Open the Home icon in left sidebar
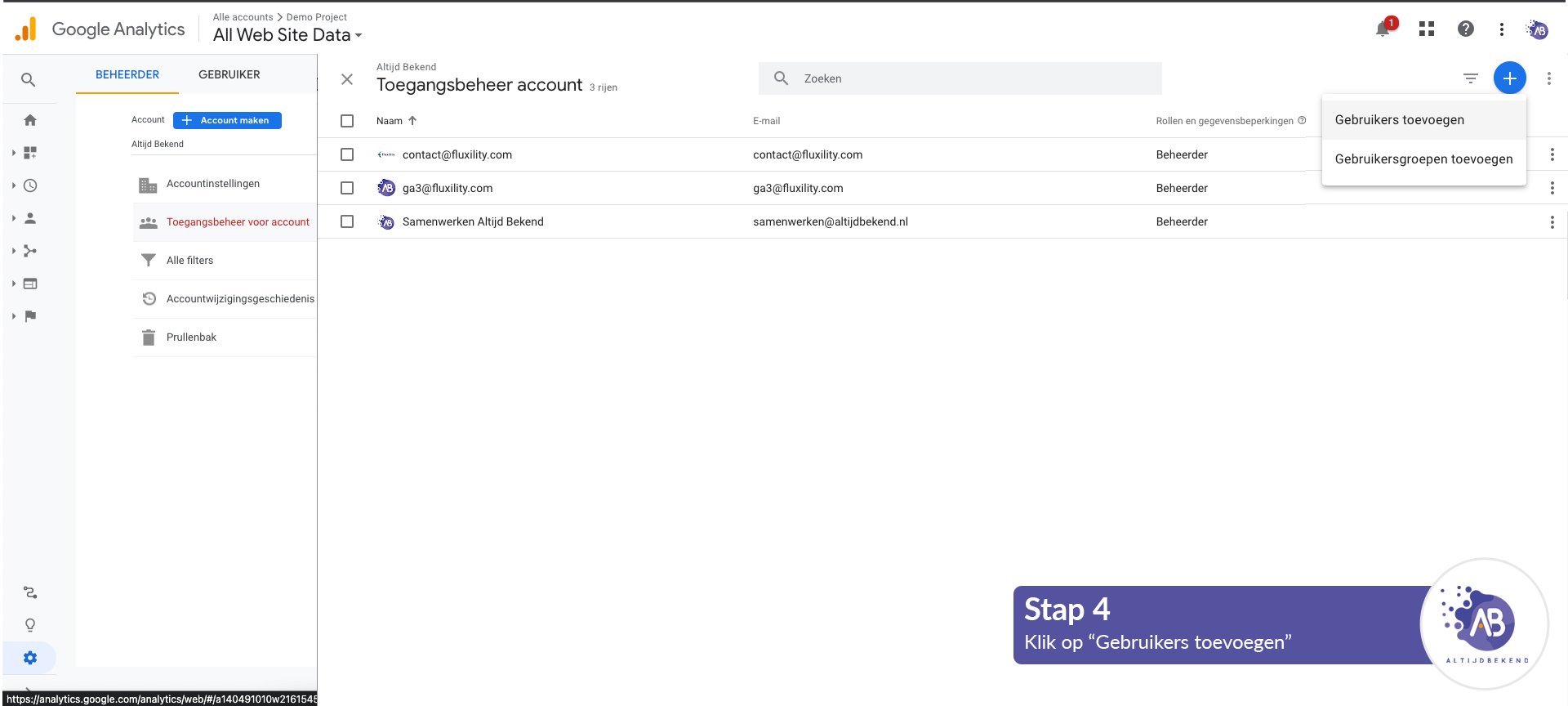The height and width of the screenshot is (706, 1568). point(30,120)
